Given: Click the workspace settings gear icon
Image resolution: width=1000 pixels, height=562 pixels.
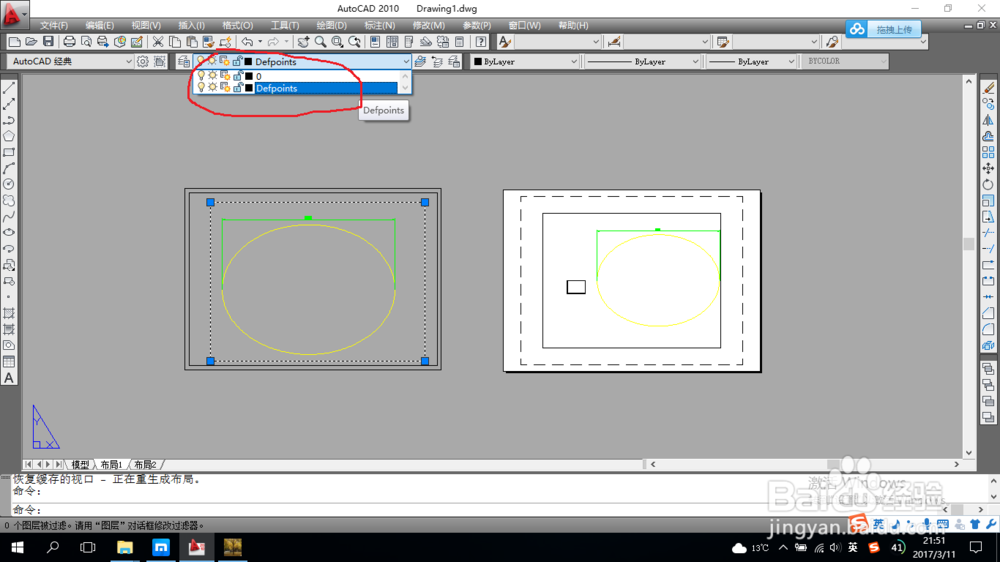Looking at the screenshot, I should point(143,61).
